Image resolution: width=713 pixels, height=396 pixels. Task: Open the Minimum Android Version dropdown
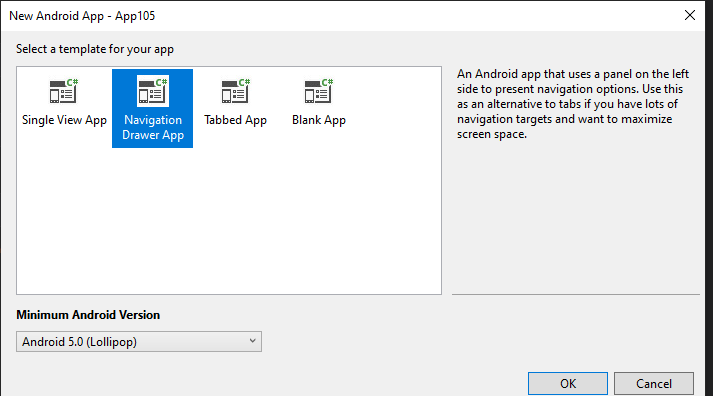139,341
